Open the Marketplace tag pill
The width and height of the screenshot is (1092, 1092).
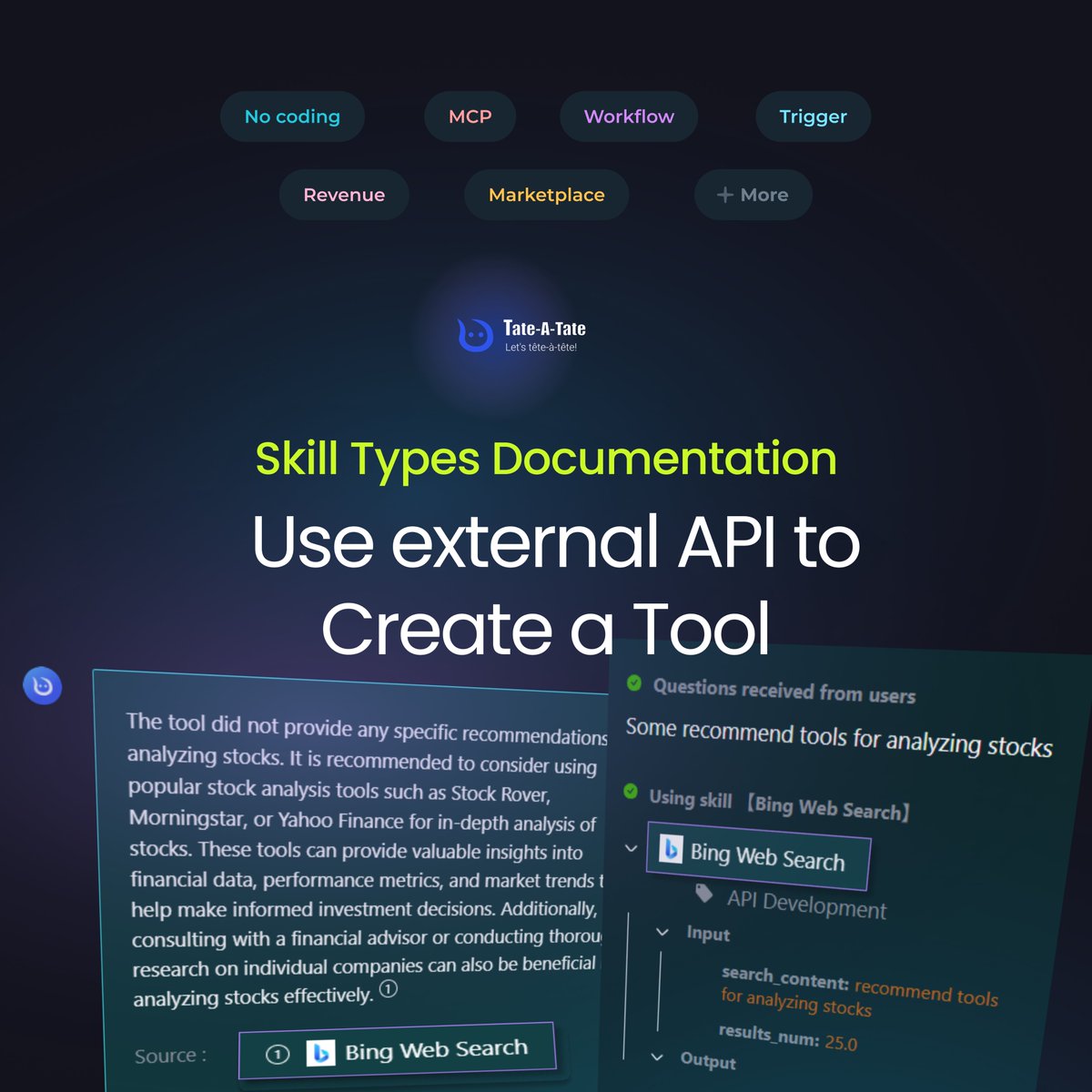tap(546, 195)
